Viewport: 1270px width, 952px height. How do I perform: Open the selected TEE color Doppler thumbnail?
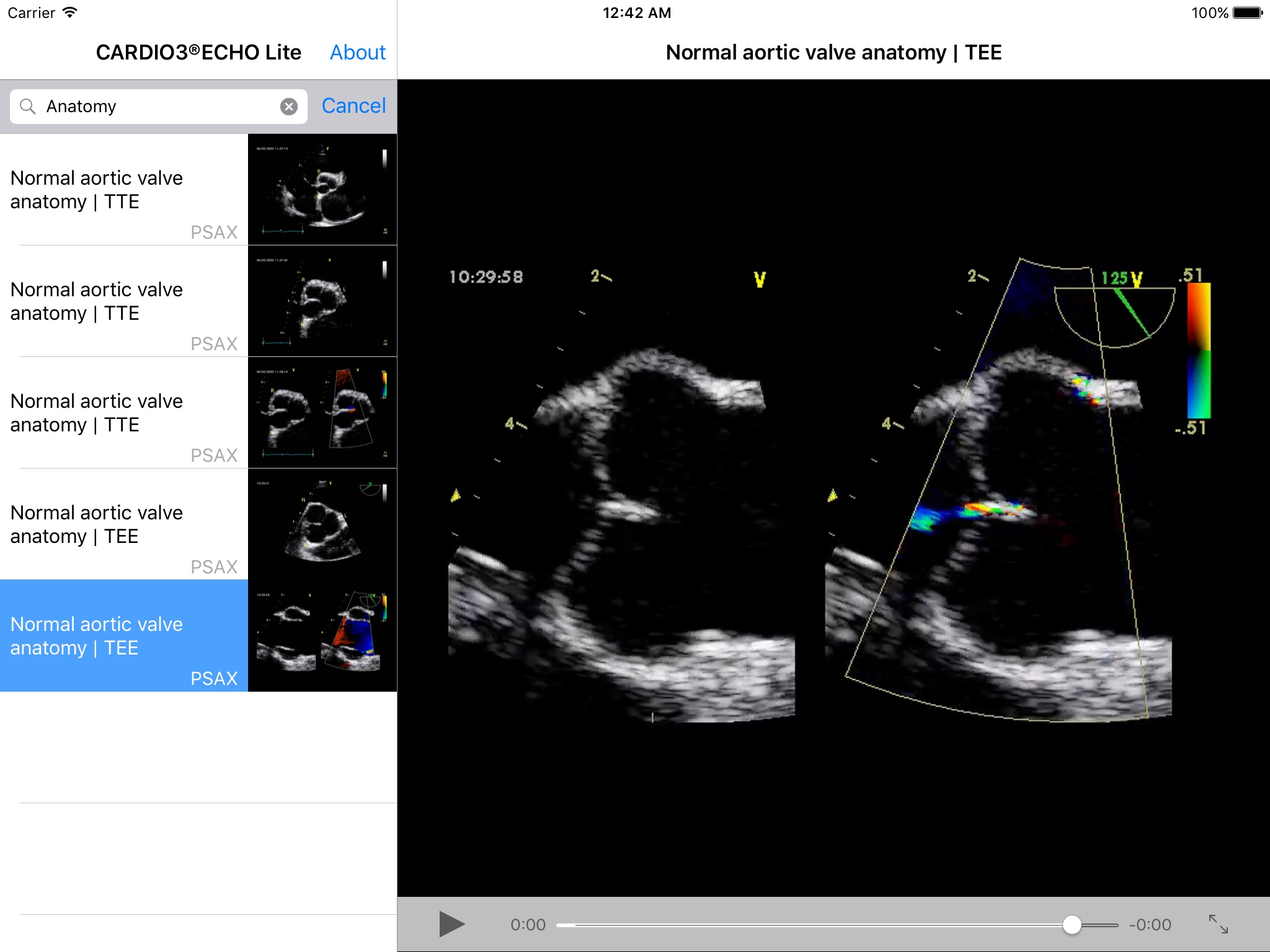322,636
